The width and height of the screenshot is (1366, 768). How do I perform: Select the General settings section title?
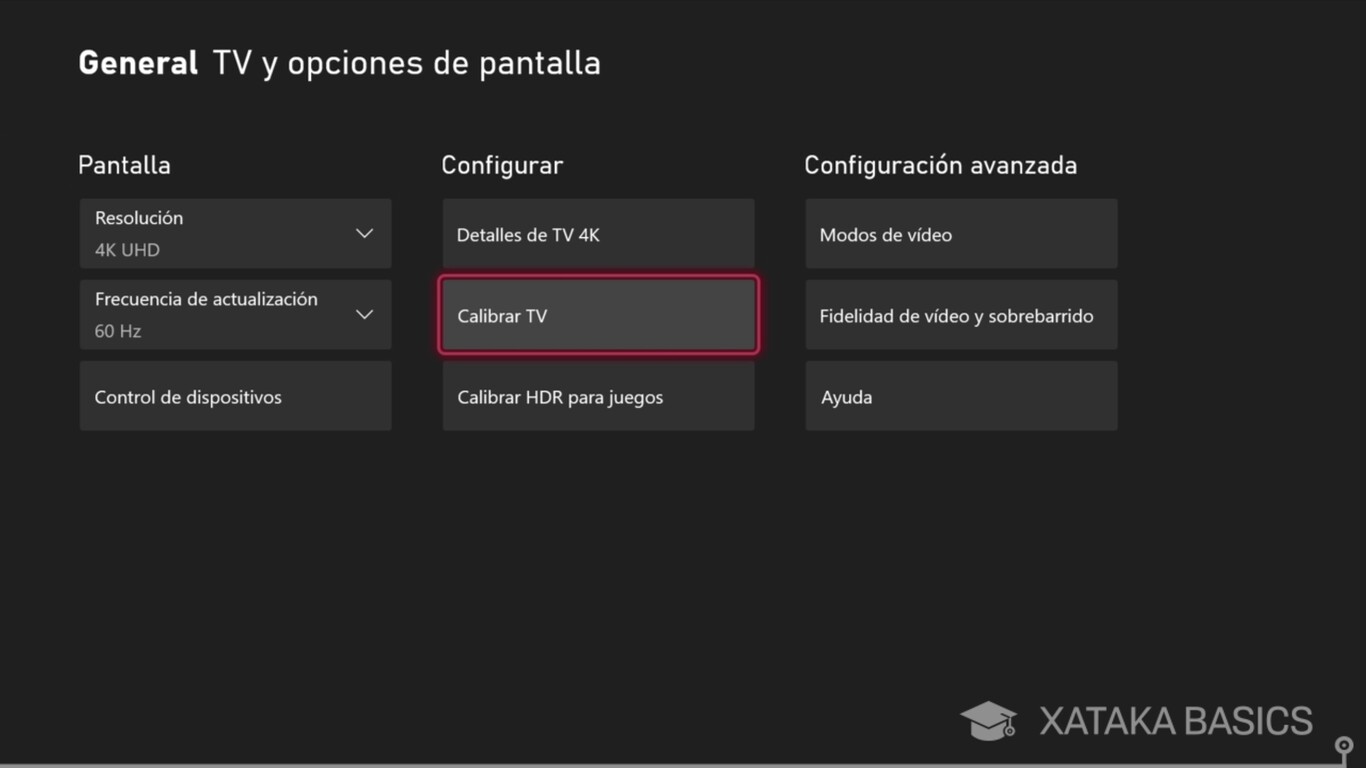pyautogui.click(x=137, y=62)
